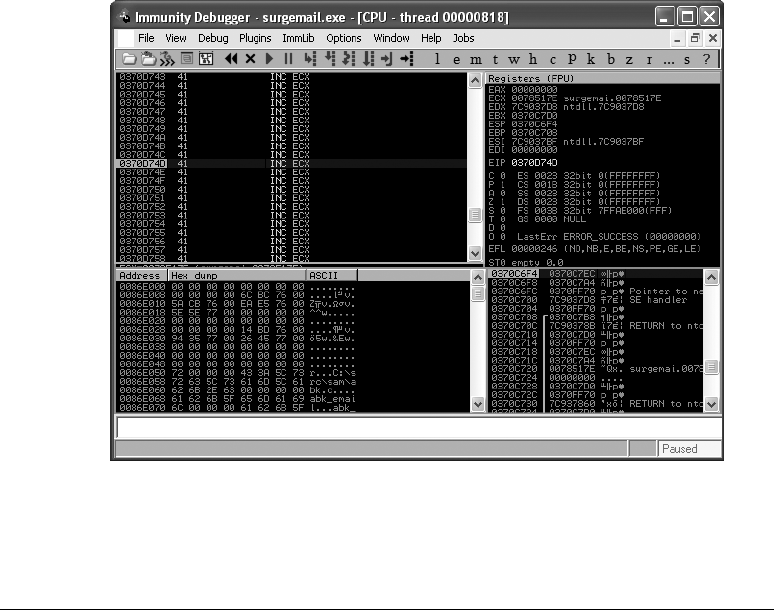Click the ? help toolbar button
Viewport: 774px width, 610px height.
[x=706, y=59]
